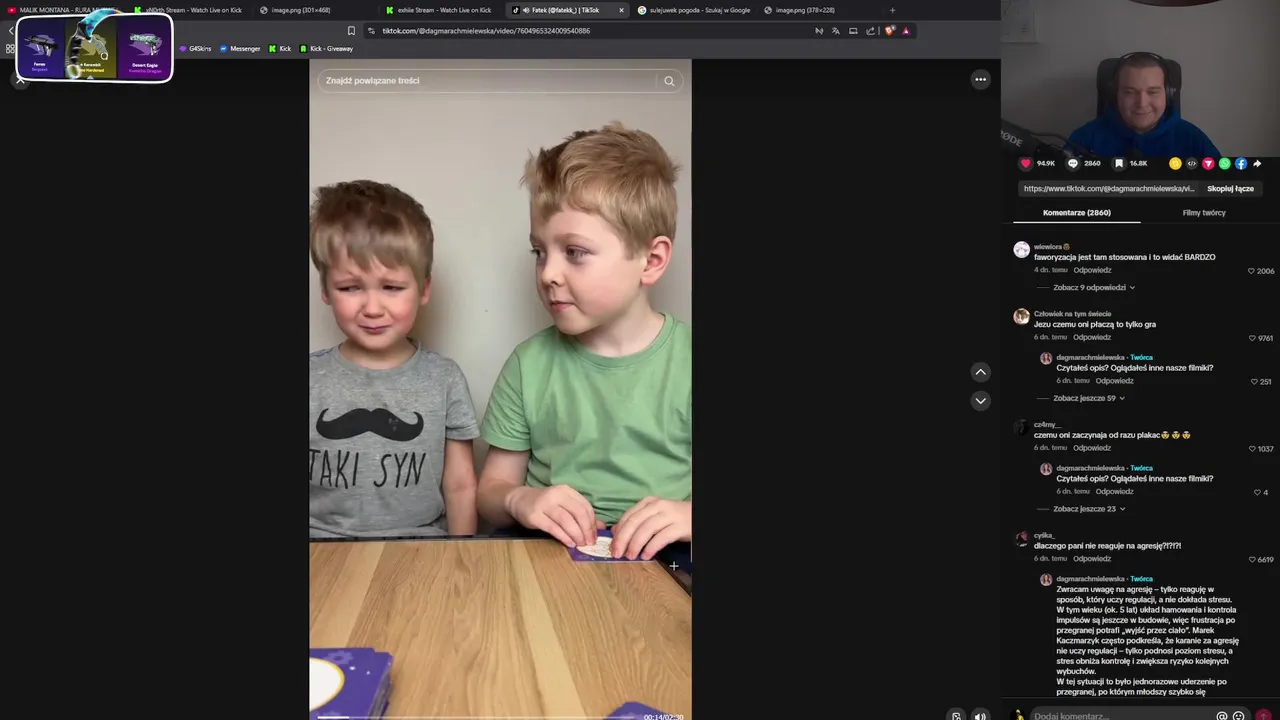Switch to Komentarze (2860) tab

pos(1076,213)
